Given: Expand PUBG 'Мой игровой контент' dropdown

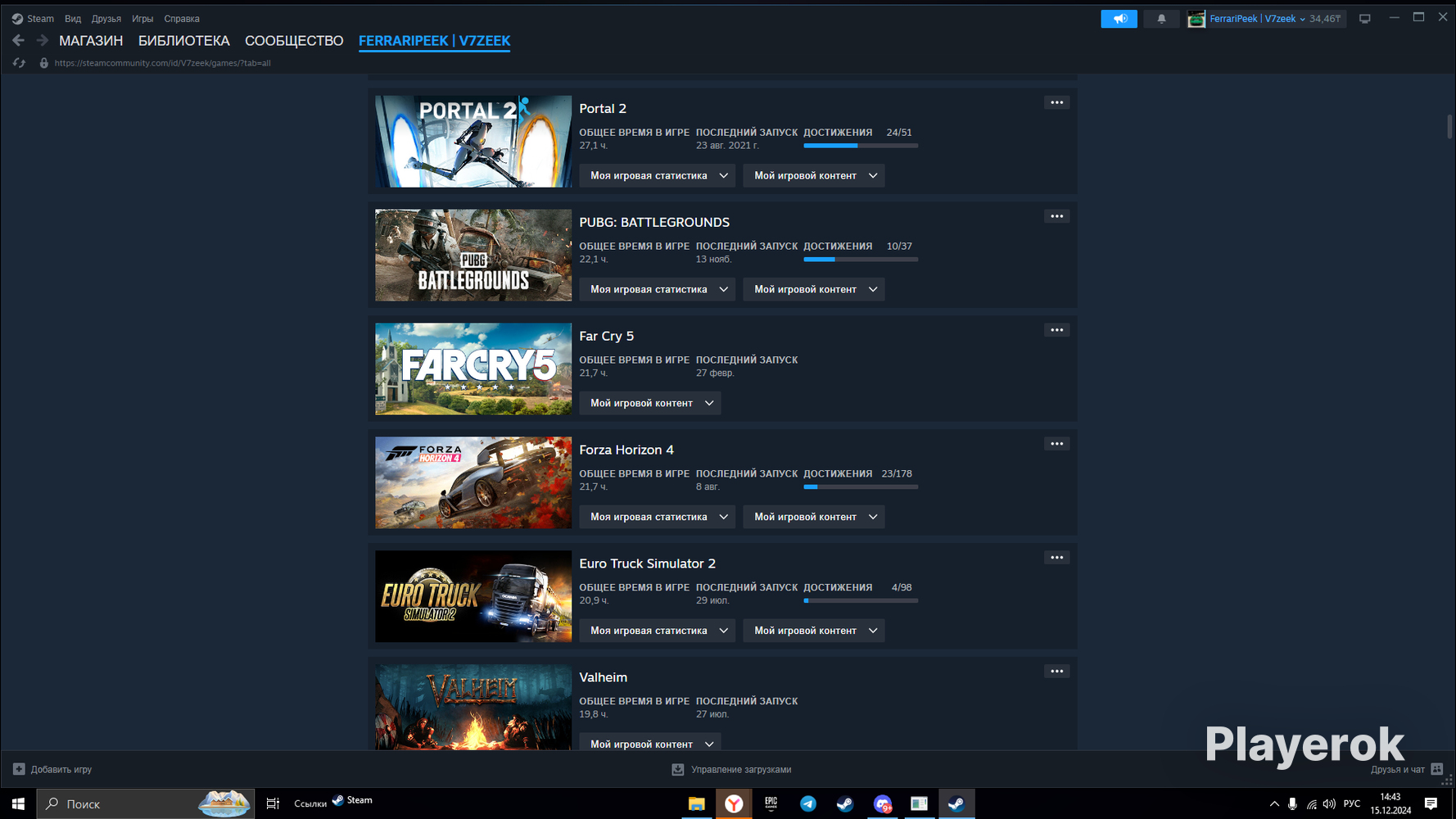Looking at the screenshot, I should point(814,289).
